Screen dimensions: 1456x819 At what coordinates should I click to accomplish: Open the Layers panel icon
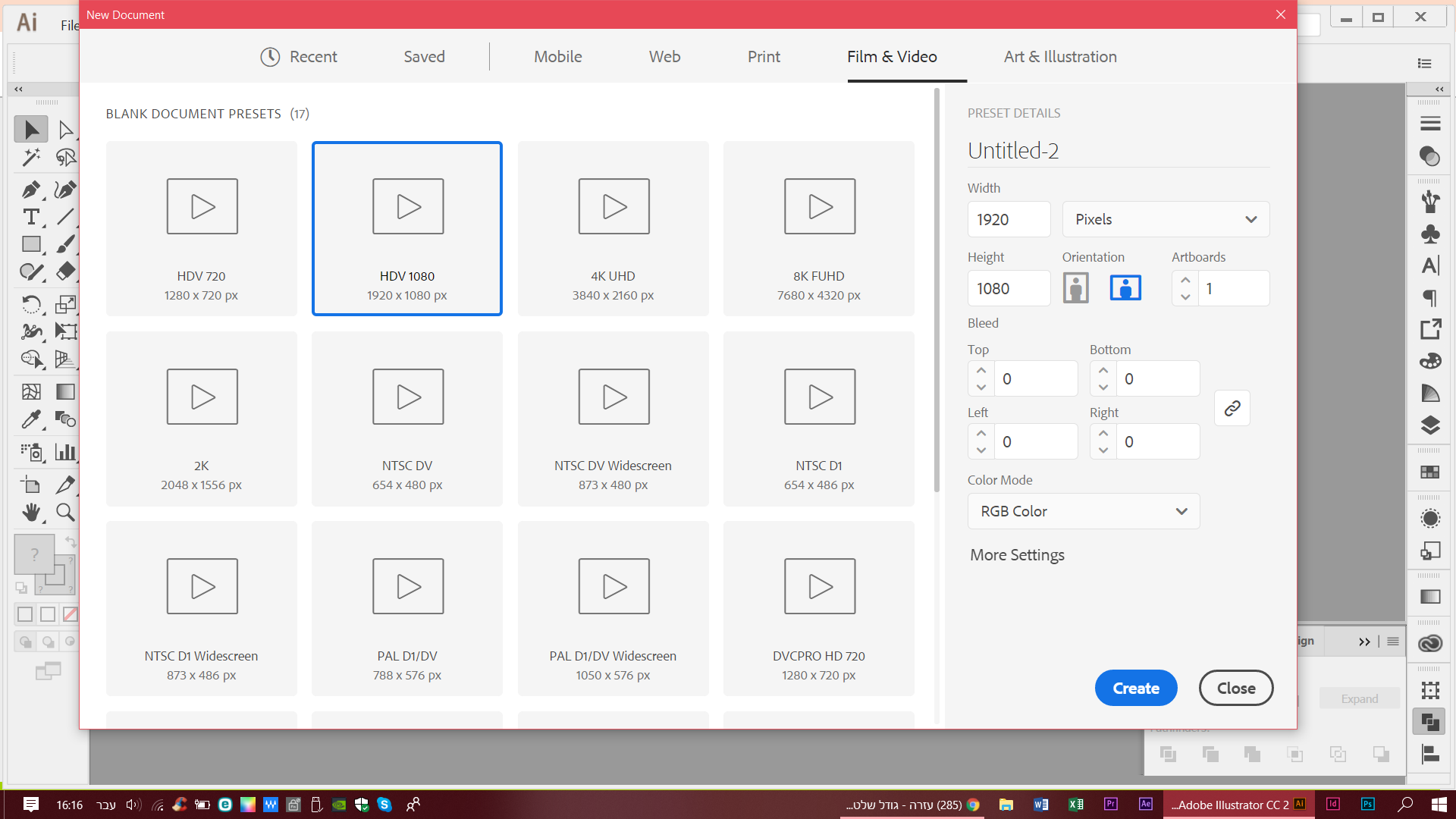pos(1430,425)
